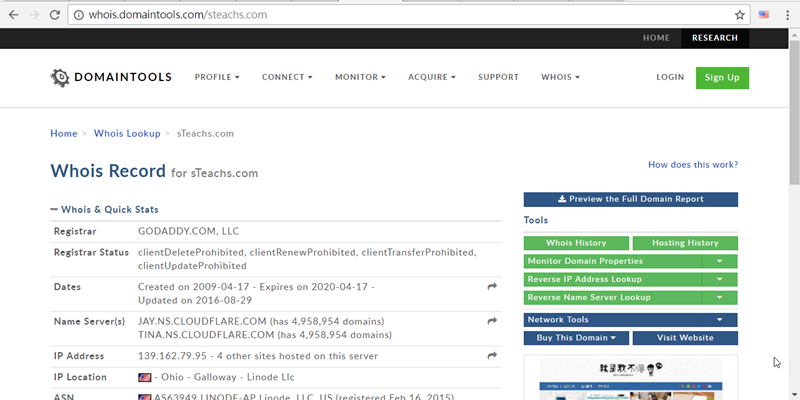
Task: Click How does this work link
Action: (x=693, y=165)
